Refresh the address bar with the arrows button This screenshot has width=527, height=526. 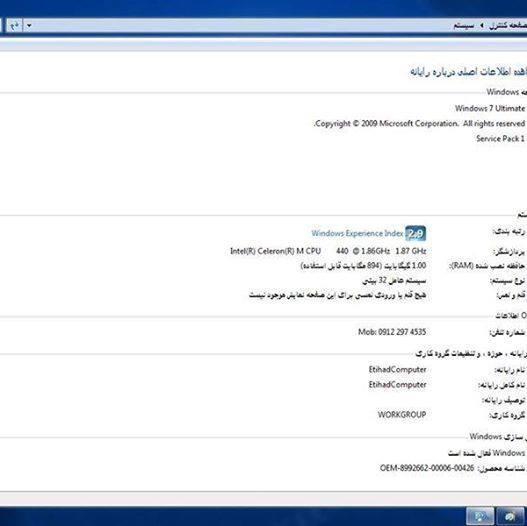(x=14, y=26)
